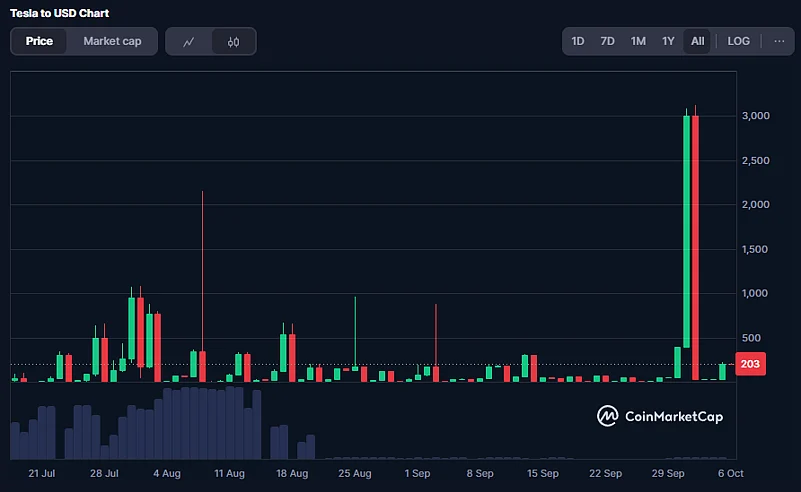Select the Price tab
This screenshot has height=492, width=801.
coord(39,41)
